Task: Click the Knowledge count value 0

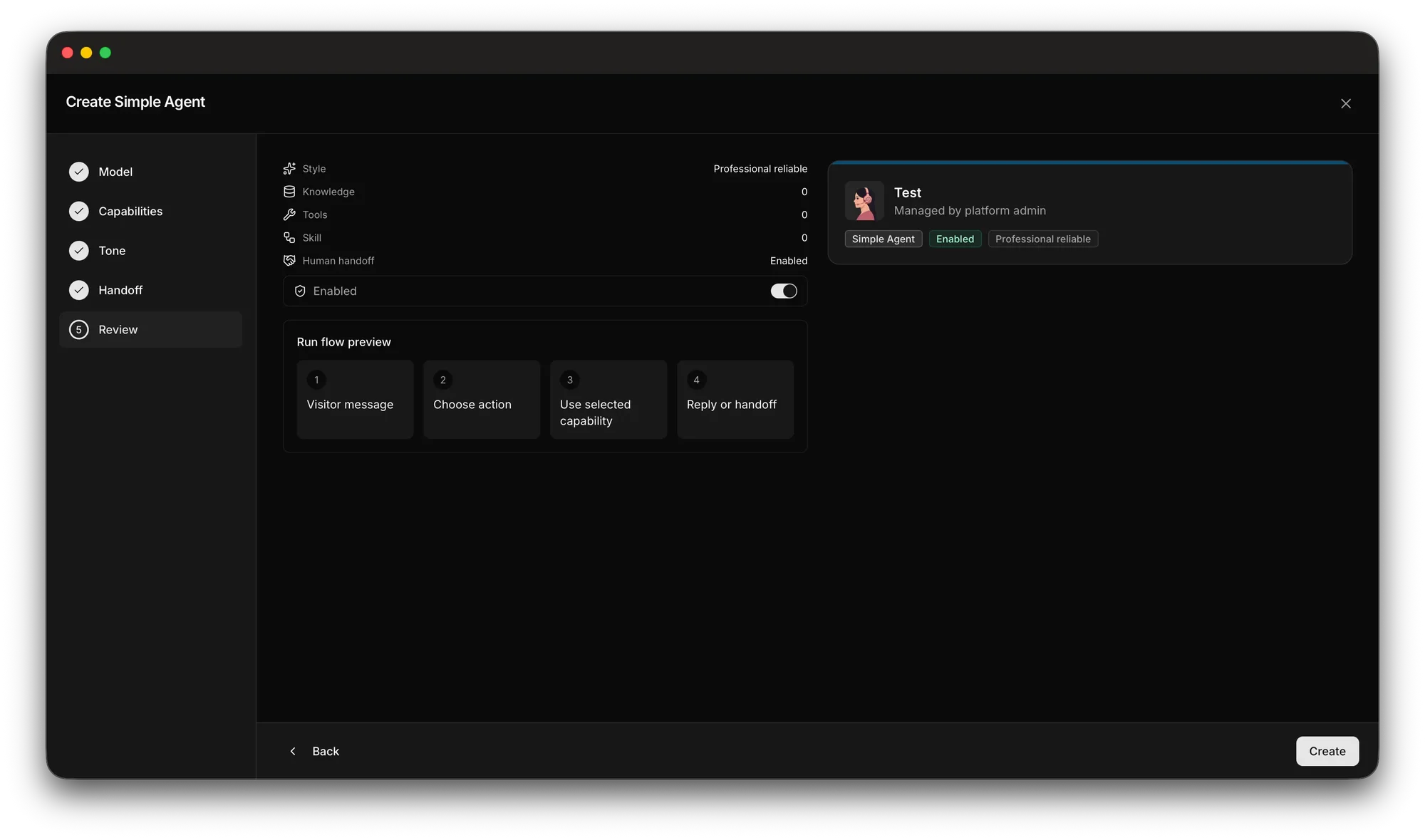Action: [x=804, y=192]
